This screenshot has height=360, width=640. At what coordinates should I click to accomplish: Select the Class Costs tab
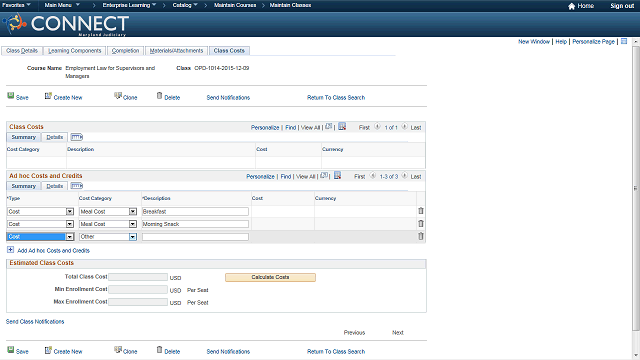[x=229, y=51]
